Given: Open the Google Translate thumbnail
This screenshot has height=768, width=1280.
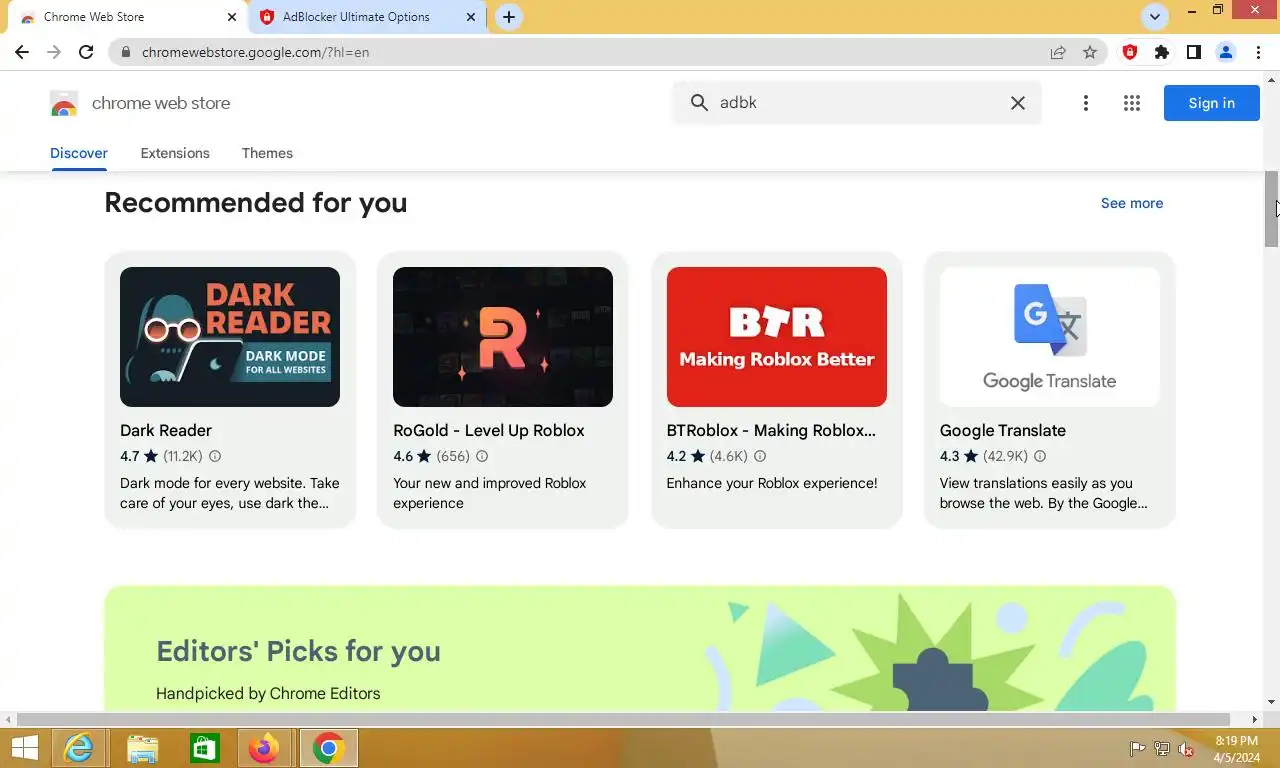Looking at the screenshot, I should (x=1050, y=337).
